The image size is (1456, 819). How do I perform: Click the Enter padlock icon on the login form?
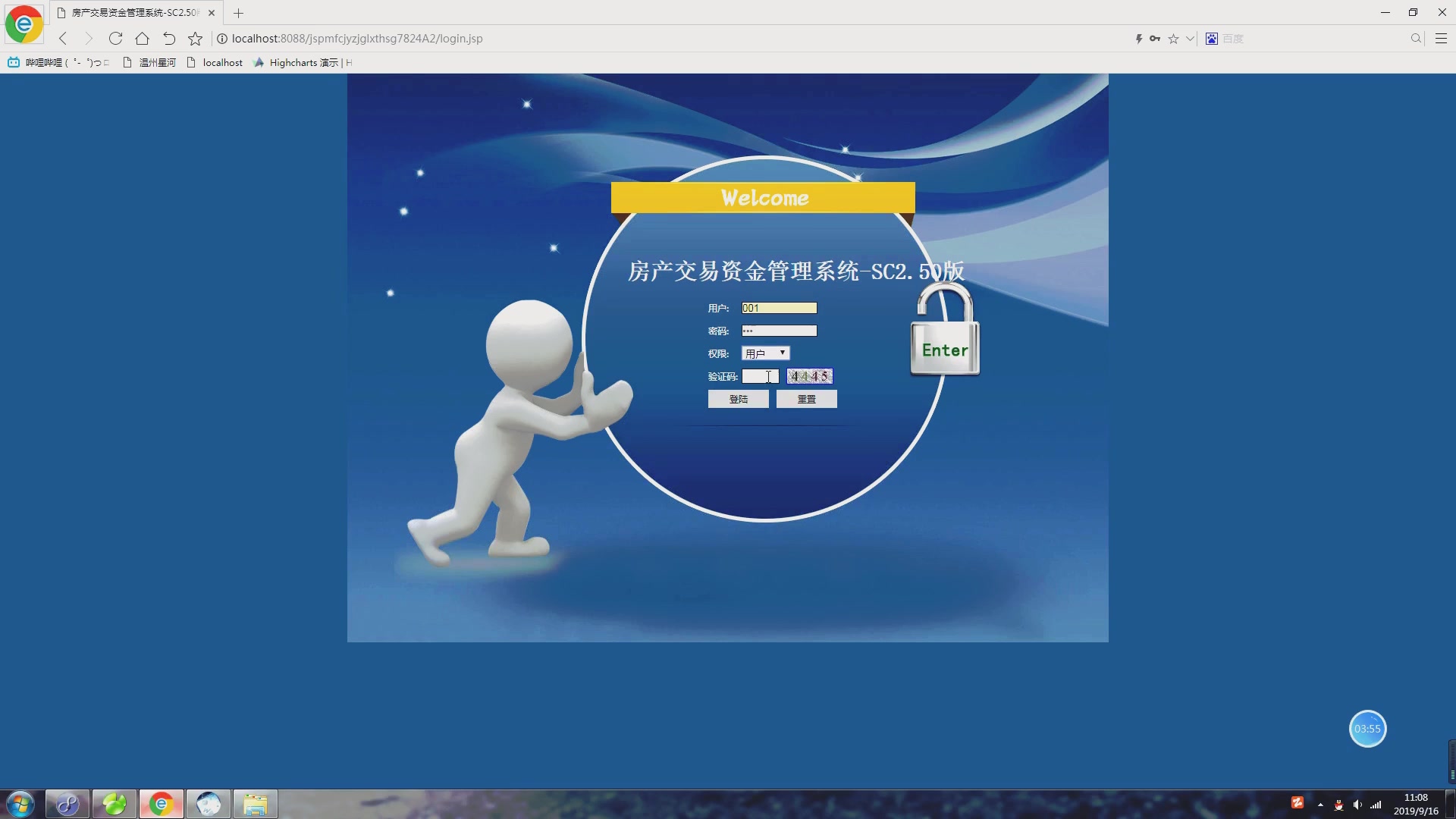click(x=944, y=349)
